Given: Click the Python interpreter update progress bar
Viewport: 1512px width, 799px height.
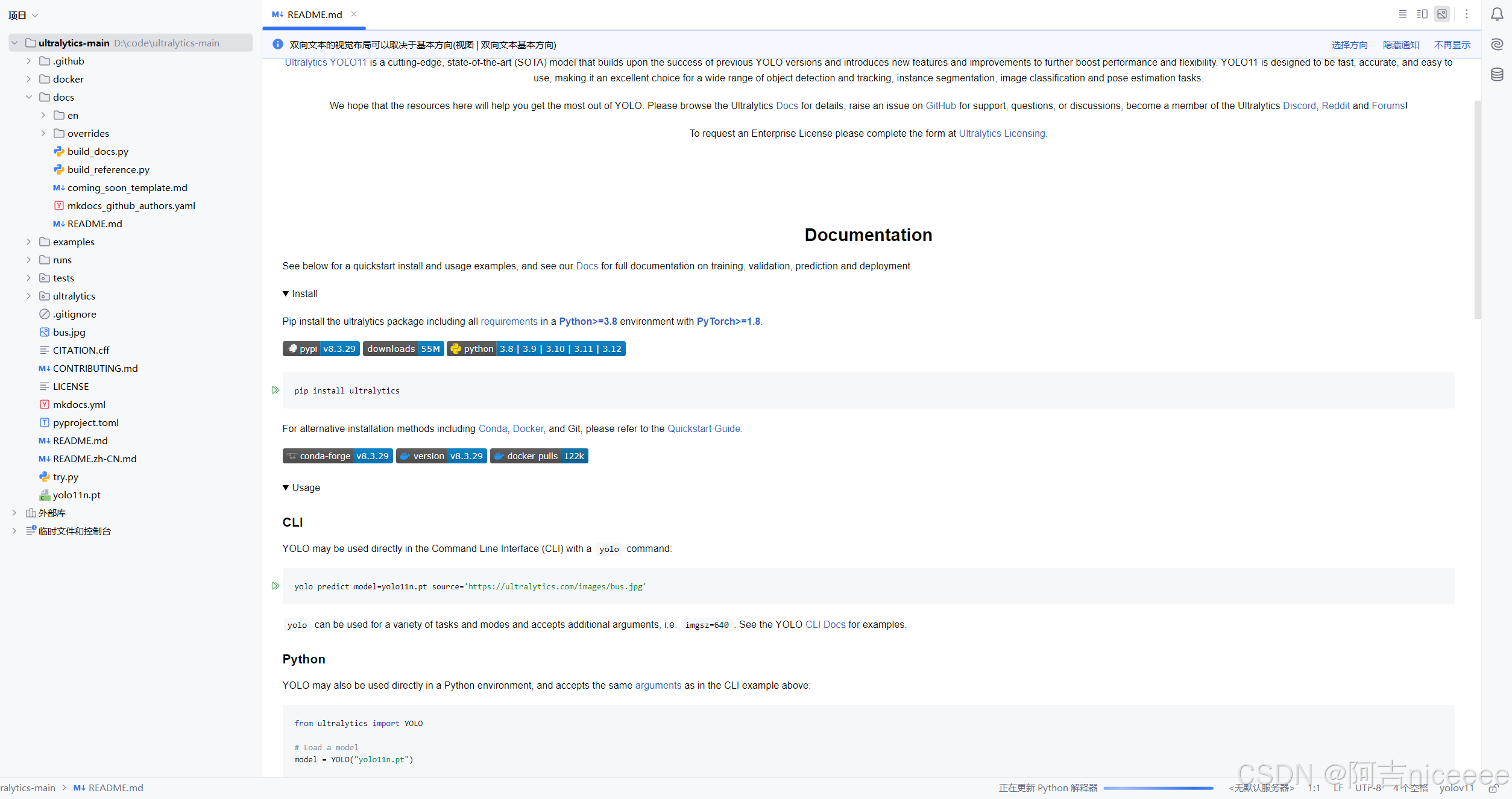Looking at the screenshot, I should [1158, 788].
